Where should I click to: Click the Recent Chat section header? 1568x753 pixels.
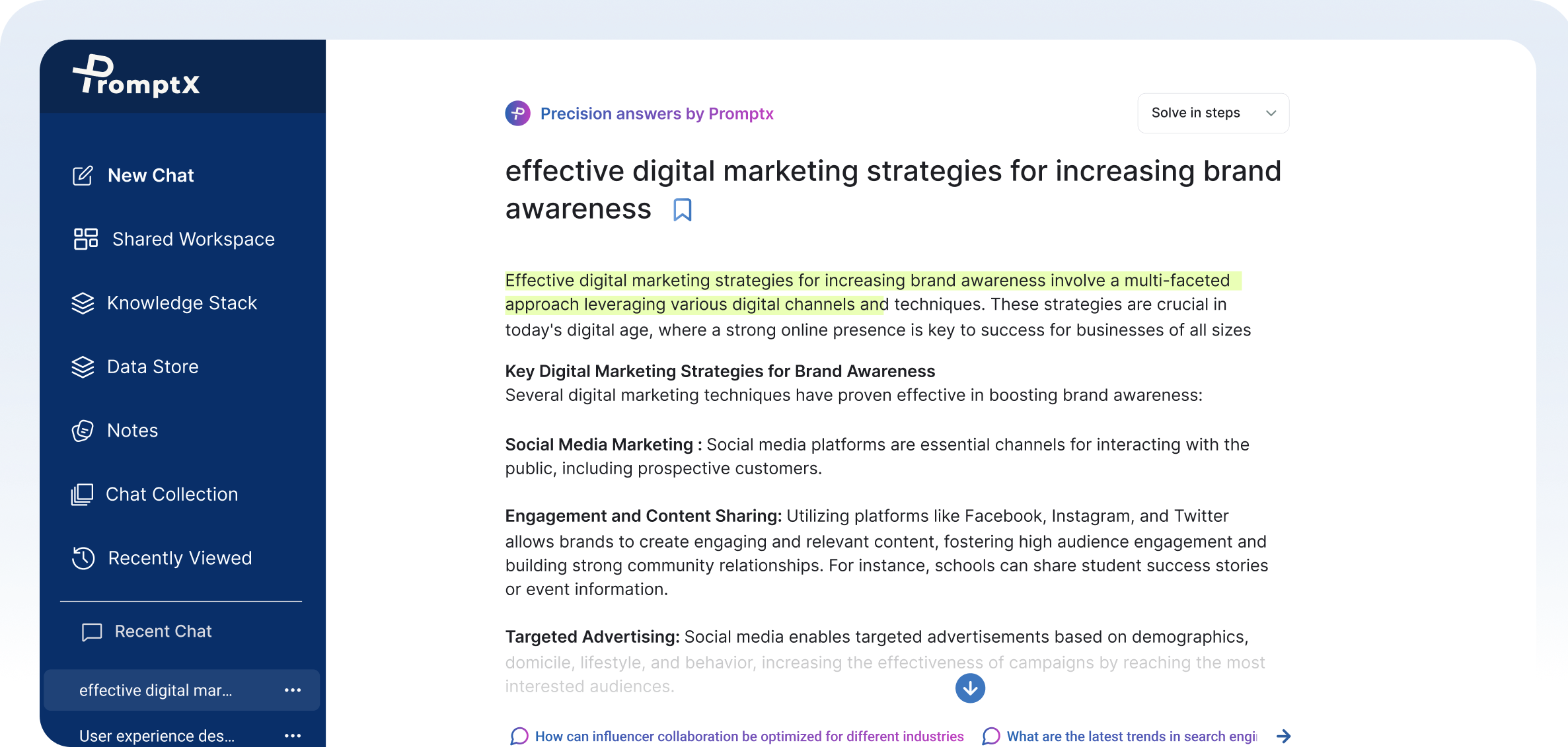pyautogui.click(x=163, y=631)
